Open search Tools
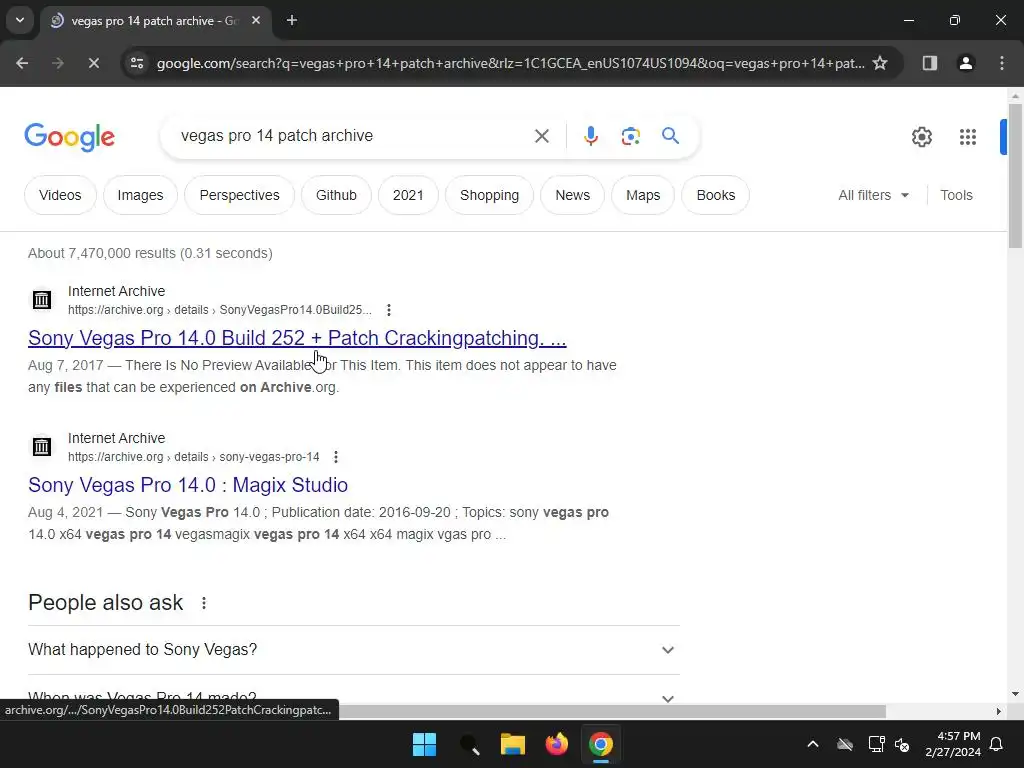The height and width of the screenshot is (768, 1024). tap(956, 195)
